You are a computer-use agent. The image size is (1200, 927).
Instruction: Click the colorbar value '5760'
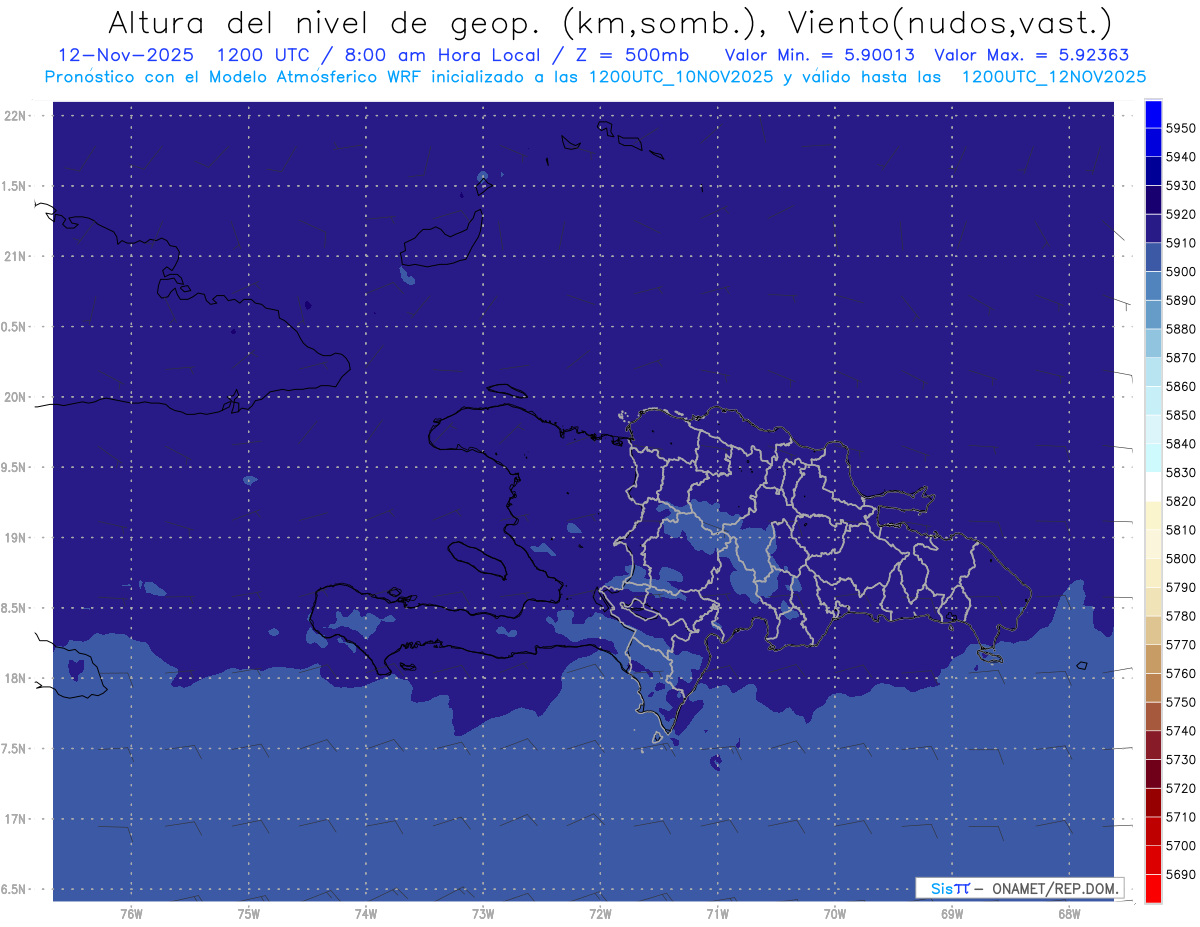[x=1181, y=674]
